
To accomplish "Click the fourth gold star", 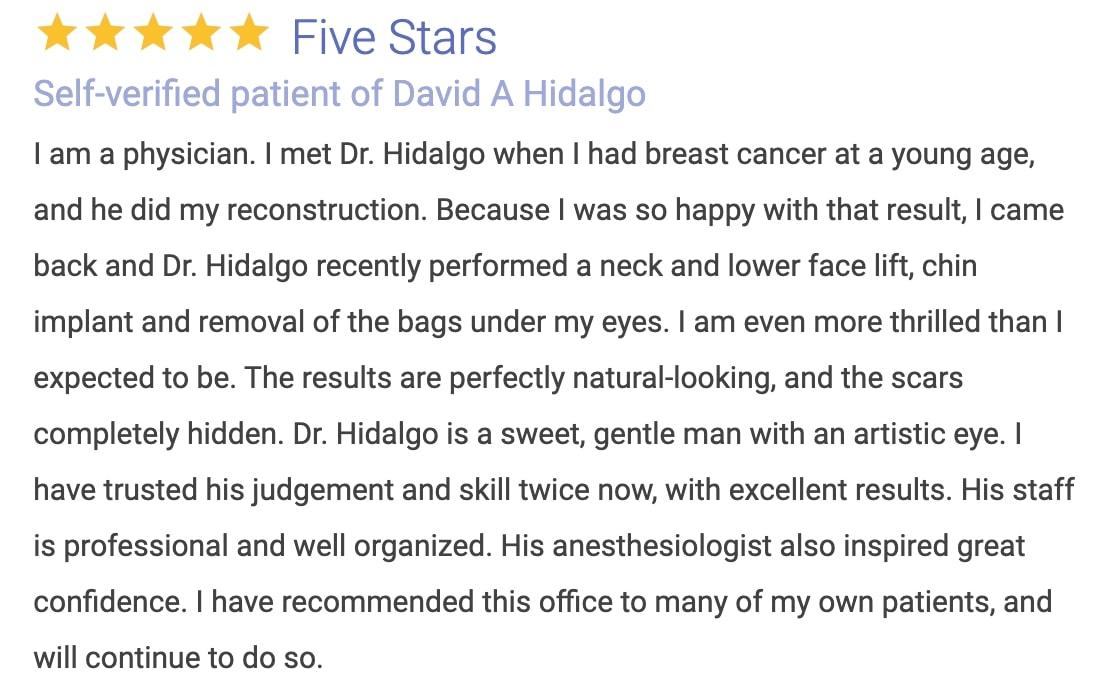I will point(202,33).
